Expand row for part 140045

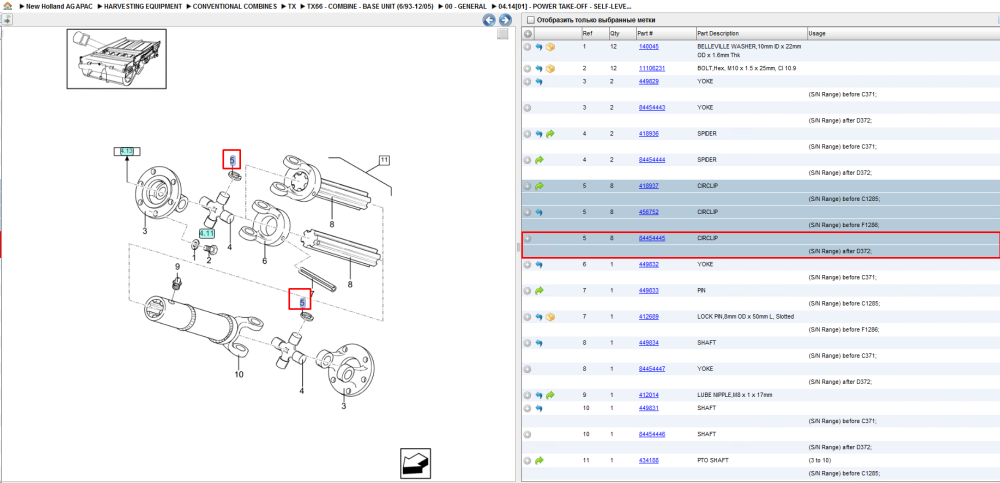527,47
